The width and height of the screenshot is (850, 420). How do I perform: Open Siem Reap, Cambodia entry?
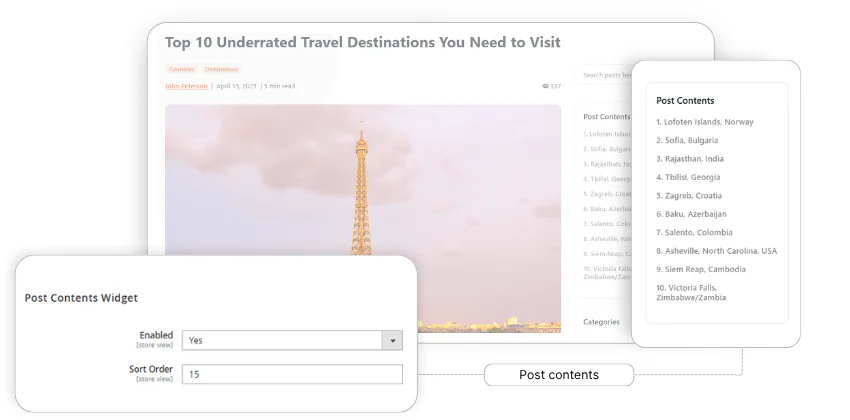coord(700,269)
